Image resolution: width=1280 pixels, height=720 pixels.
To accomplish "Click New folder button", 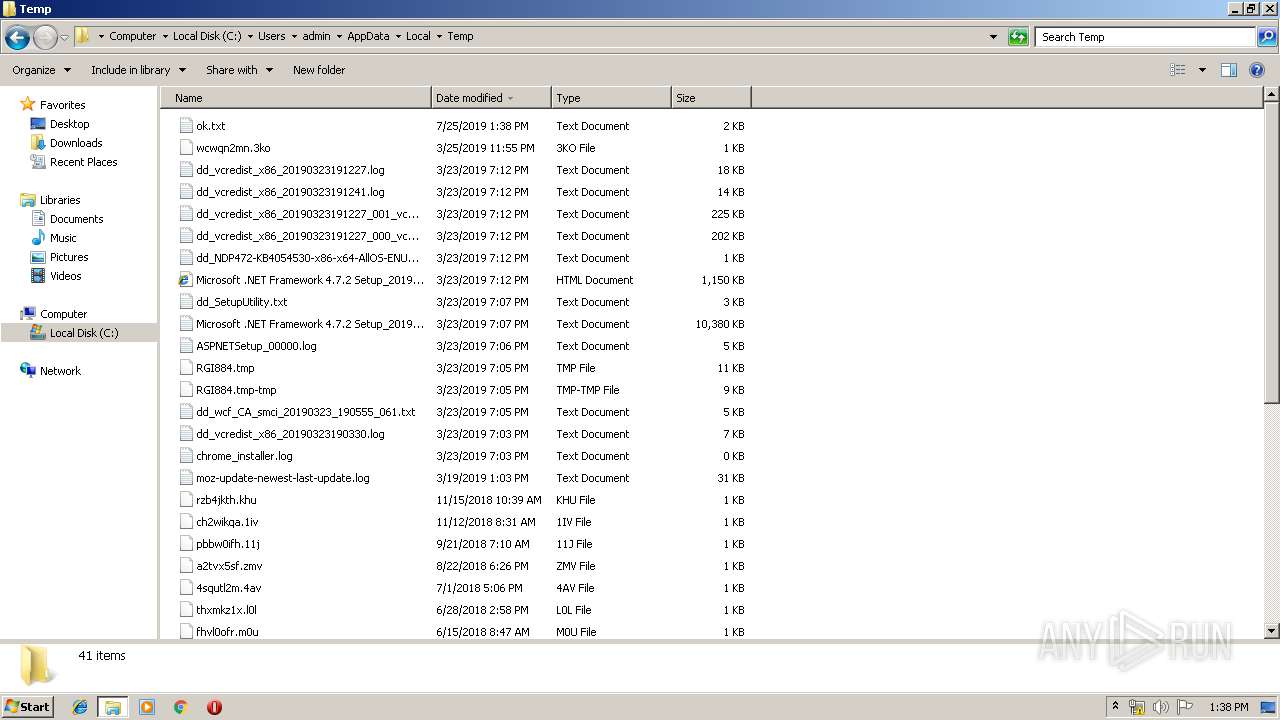I will pos(319,70).
